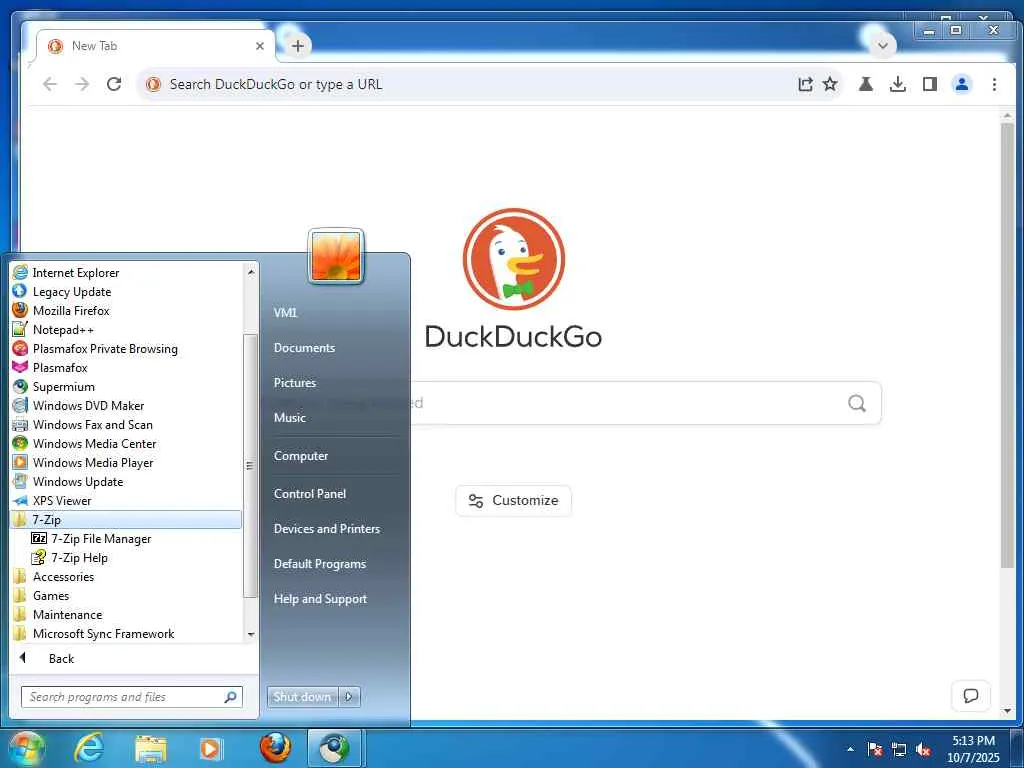
Task: Click the browser Back arrow
Action: [50, 84]
